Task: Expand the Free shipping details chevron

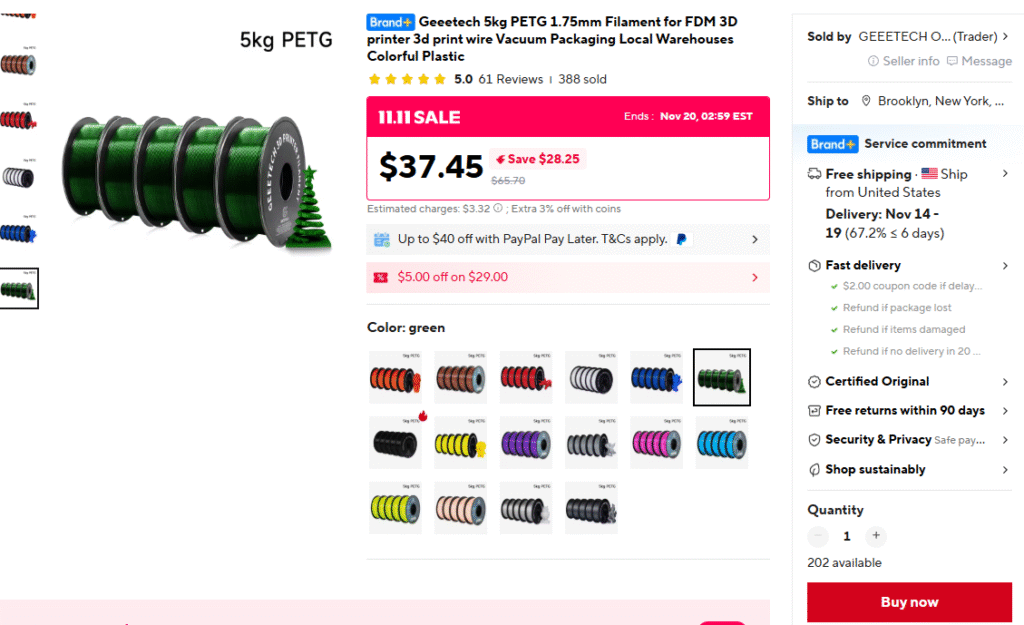Action: point(1005,174)
